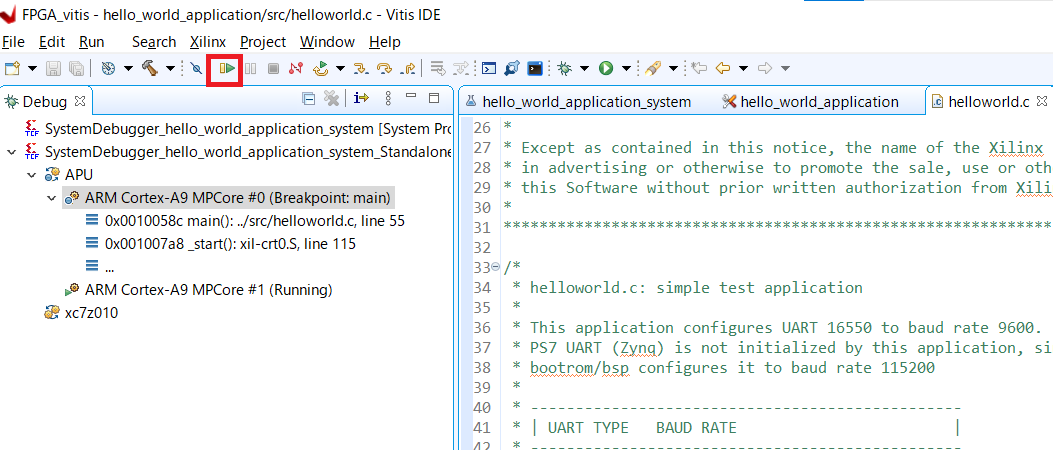Open the Debug bug dropdown arrow
The width and height of the screenshot is (1053, 450).
coord(584,69)
